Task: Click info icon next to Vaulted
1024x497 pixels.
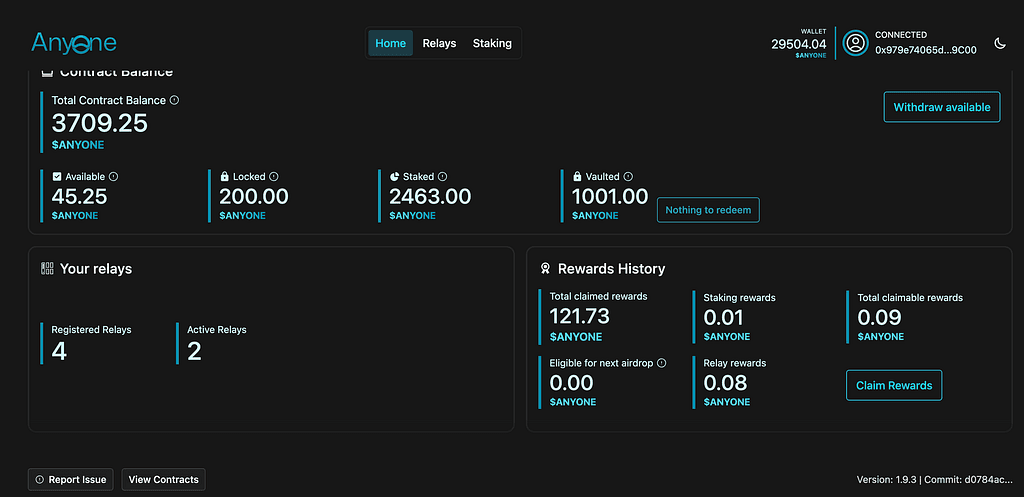Action: (x=628, y=177)
